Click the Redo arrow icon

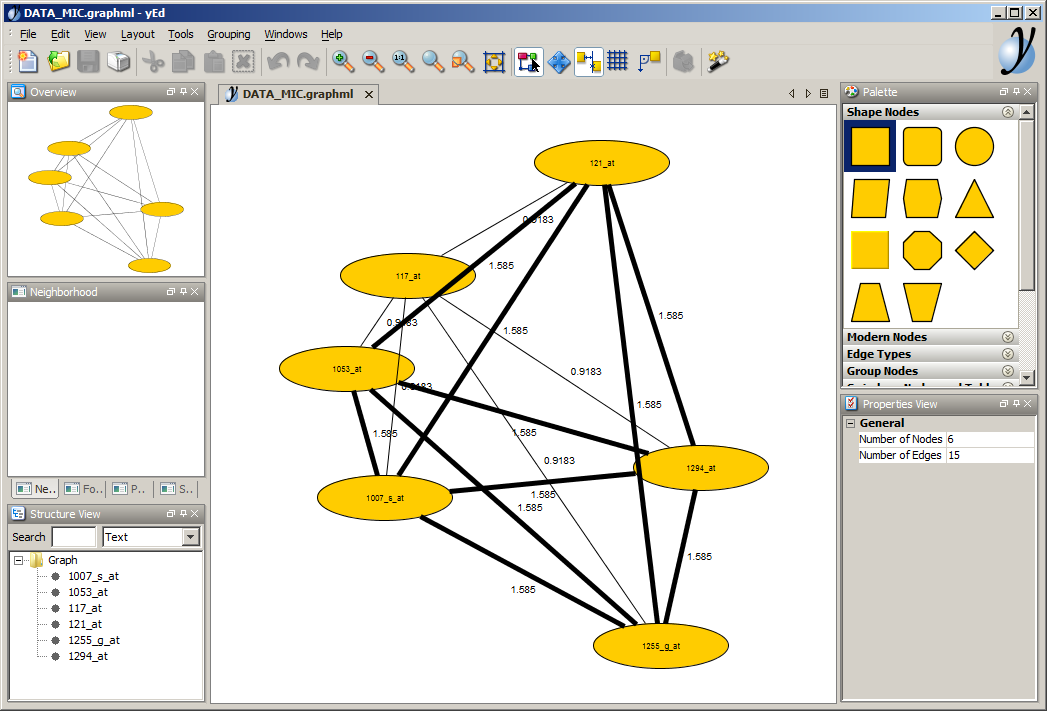tap(308, 61)
